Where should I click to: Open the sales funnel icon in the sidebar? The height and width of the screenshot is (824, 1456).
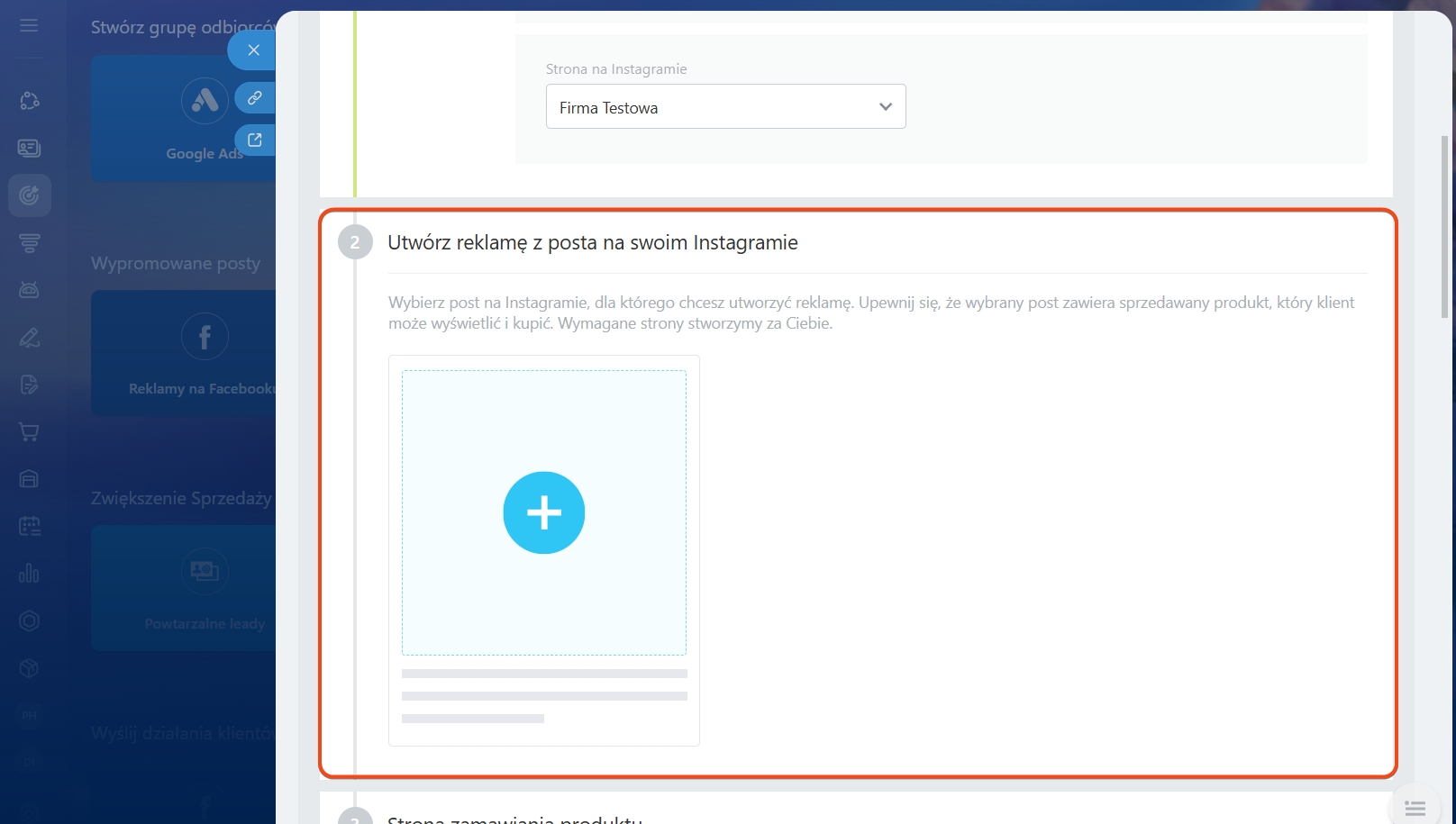[x=29, y=242]
